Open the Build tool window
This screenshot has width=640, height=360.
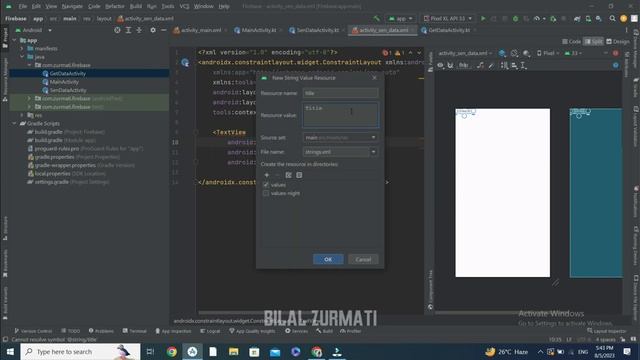(x=324, y=331)
